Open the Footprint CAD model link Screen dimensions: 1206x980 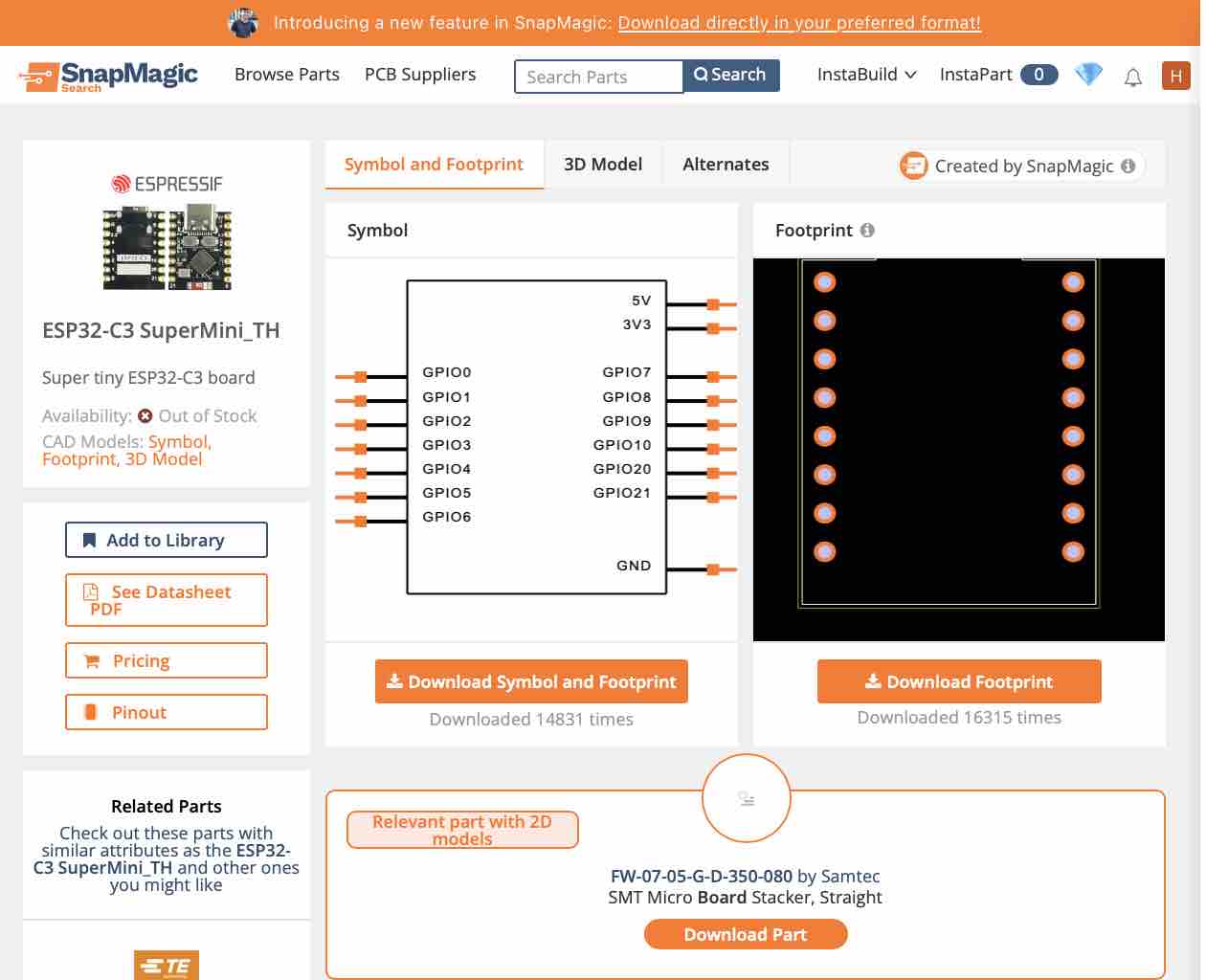80,459
